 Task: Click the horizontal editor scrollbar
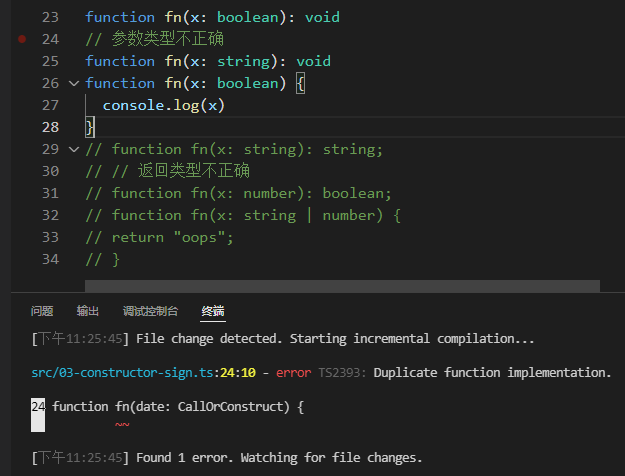pos(342,285)
